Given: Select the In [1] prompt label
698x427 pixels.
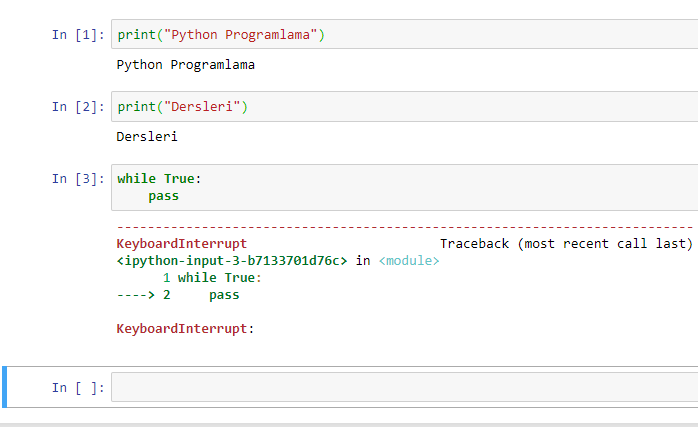Looking at the screenshot, I should coord(77,35).
